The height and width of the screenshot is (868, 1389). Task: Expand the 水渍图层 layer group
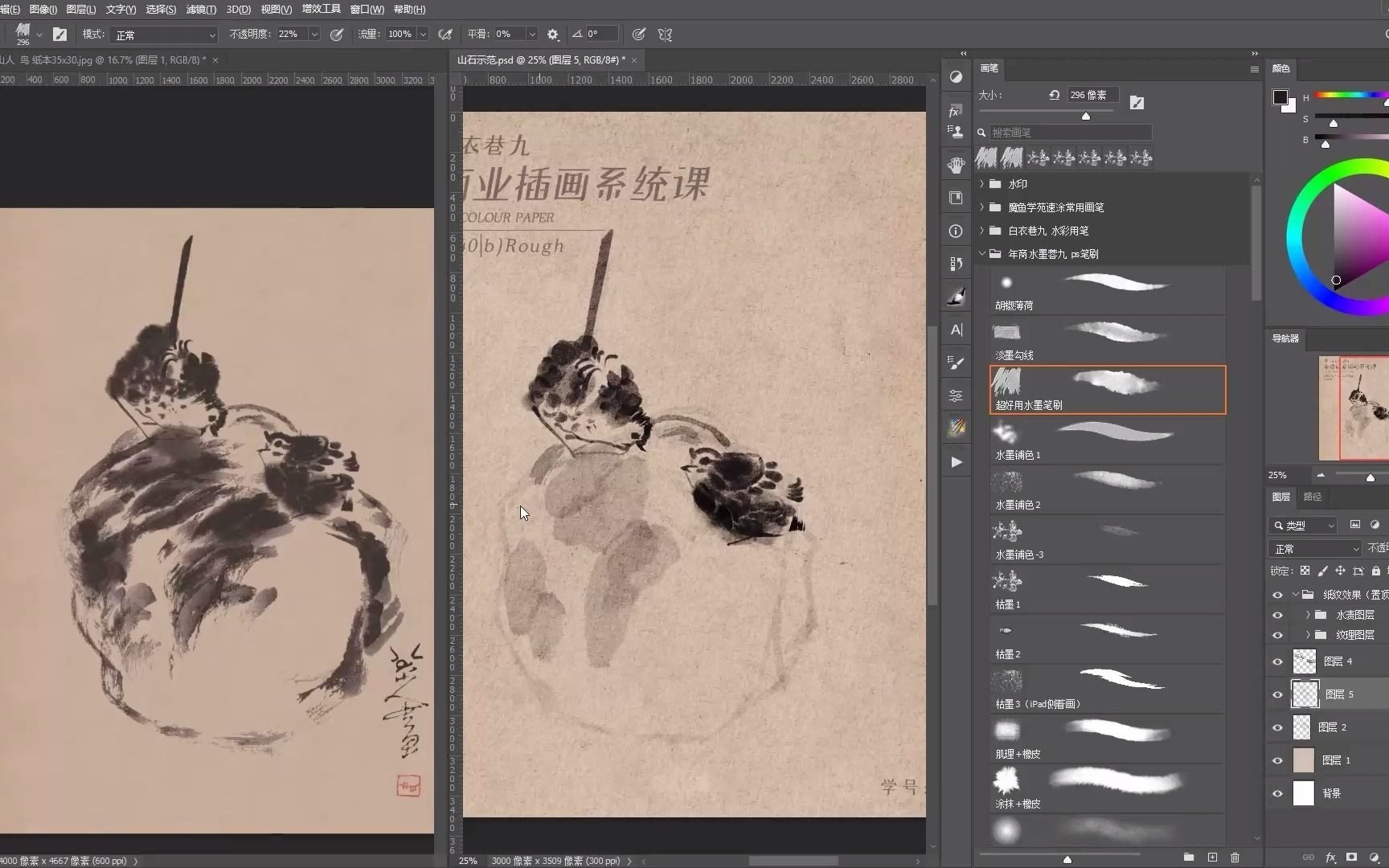coord(1308,615)
